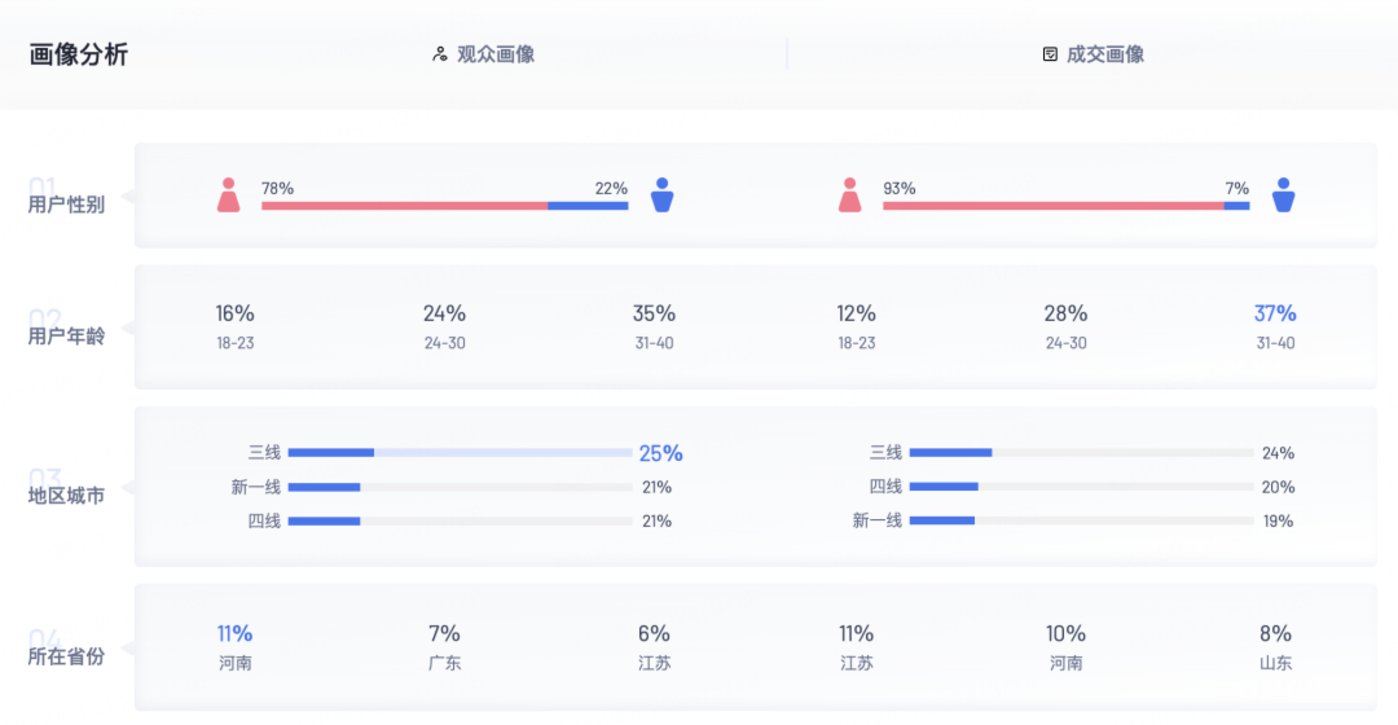The image size is (1398, 725).
Task: Click the 用户性别 section label
Action: pyautogui.click(x=66, y=205)
